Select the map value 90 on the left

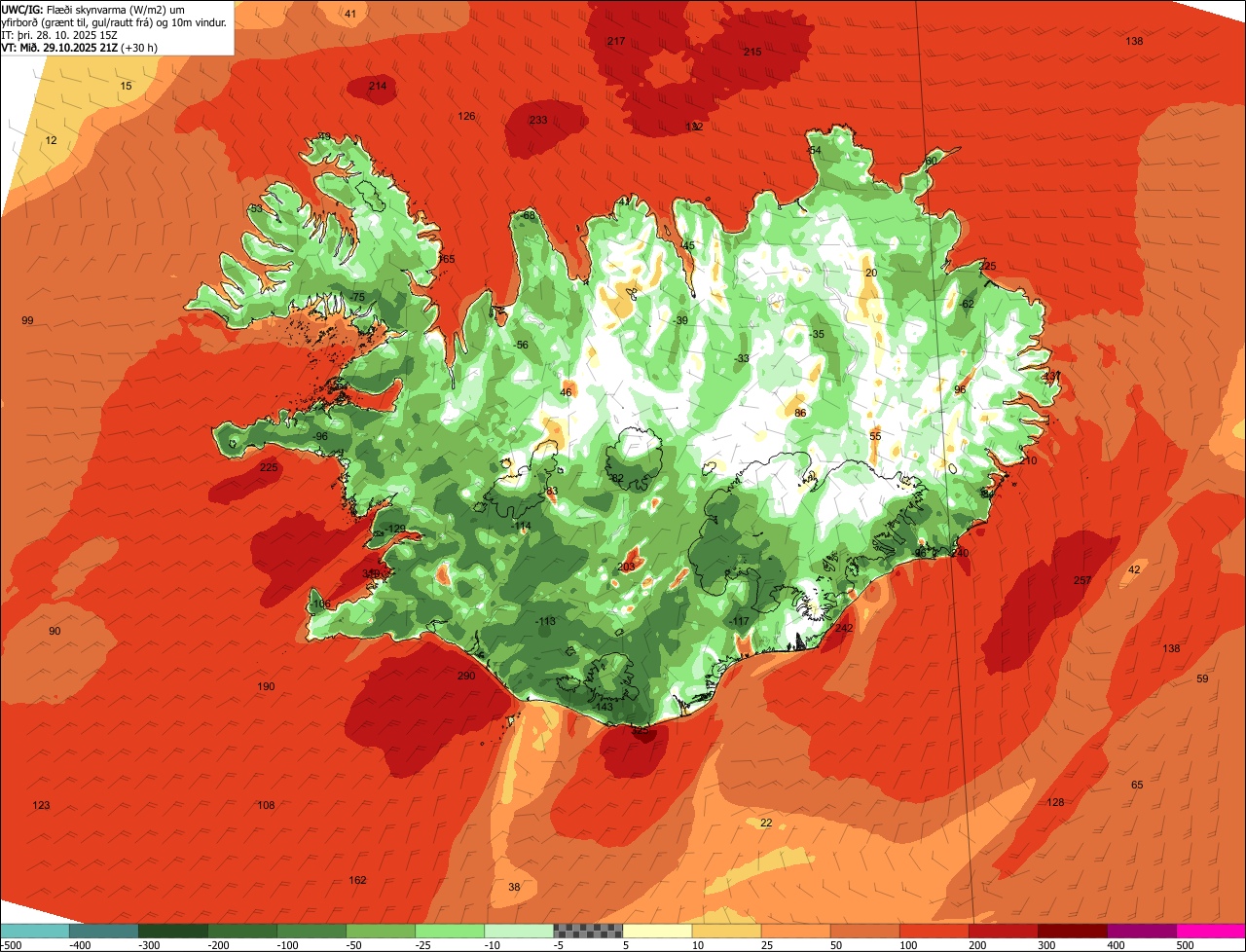[55, 631]
